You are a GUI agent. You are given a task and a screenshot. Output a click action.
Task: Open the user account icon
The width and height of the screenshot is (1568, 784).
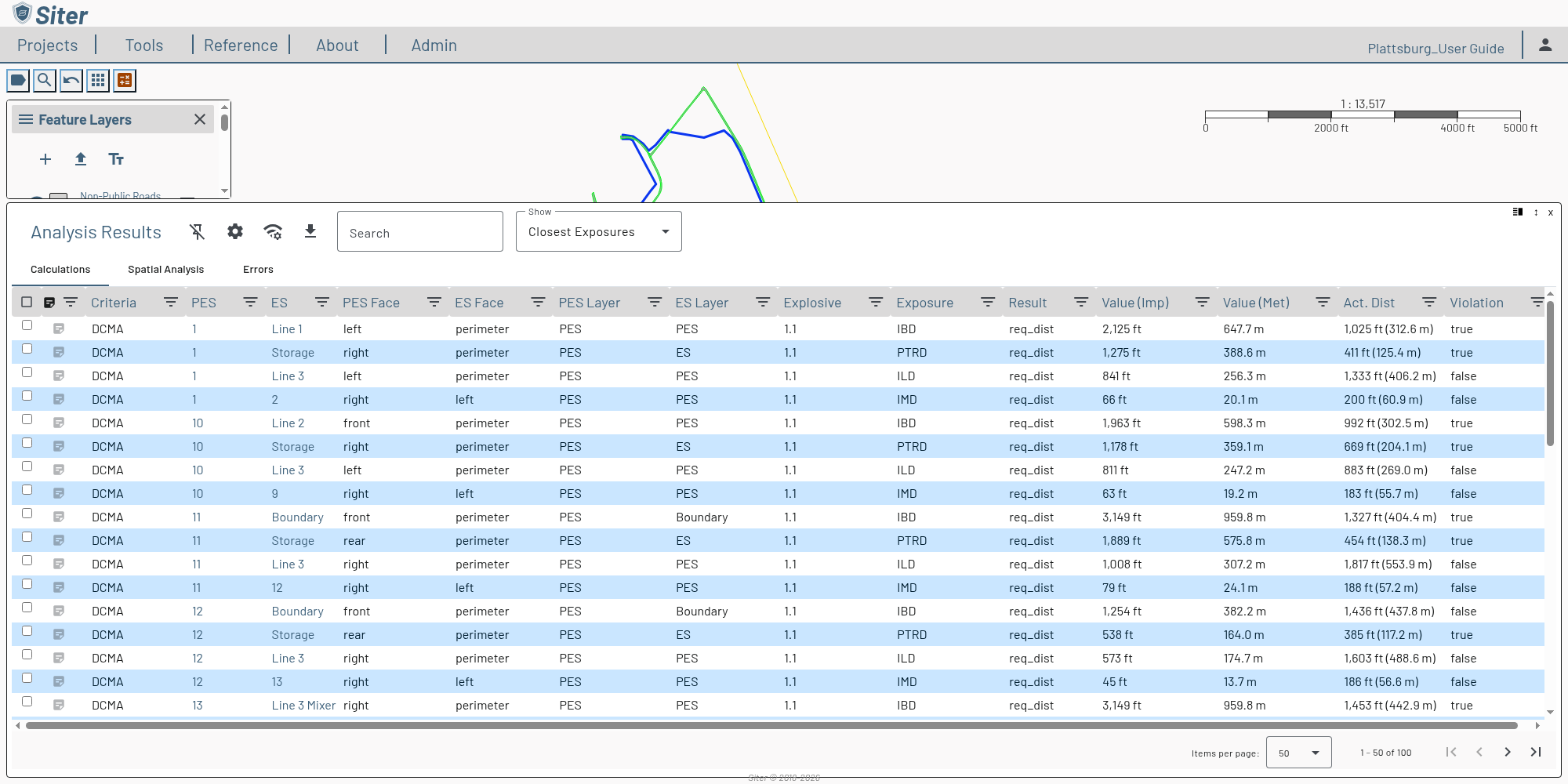1545,45
